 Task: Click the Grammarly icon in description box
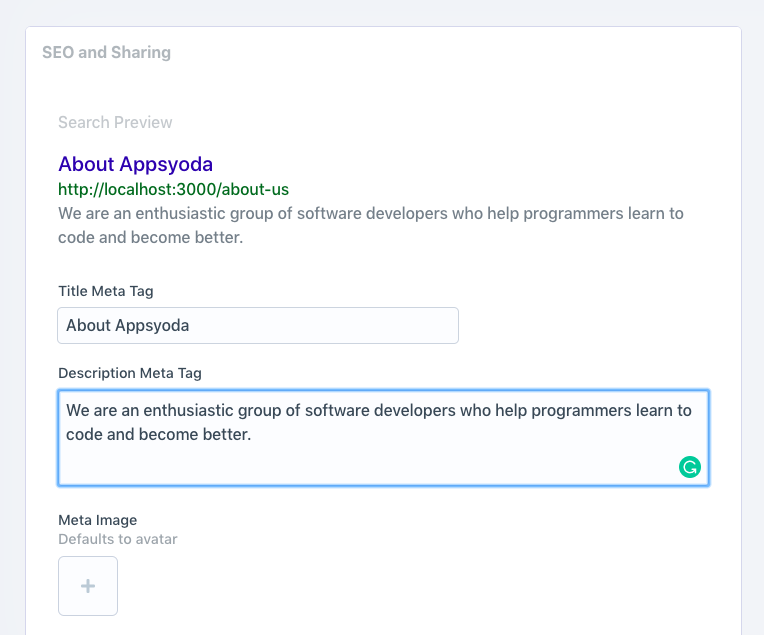[x=689, y=467]
